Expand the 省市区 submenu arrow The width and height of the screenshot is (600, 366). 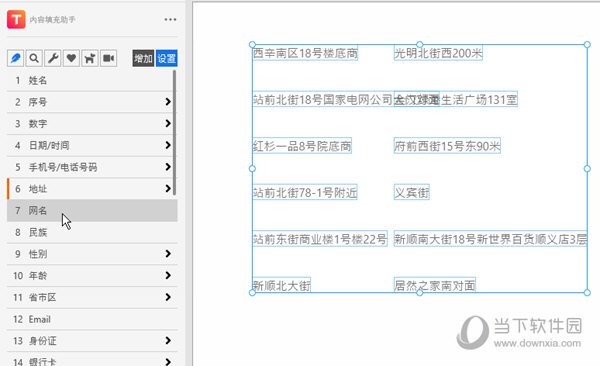(x=168, y=297)
